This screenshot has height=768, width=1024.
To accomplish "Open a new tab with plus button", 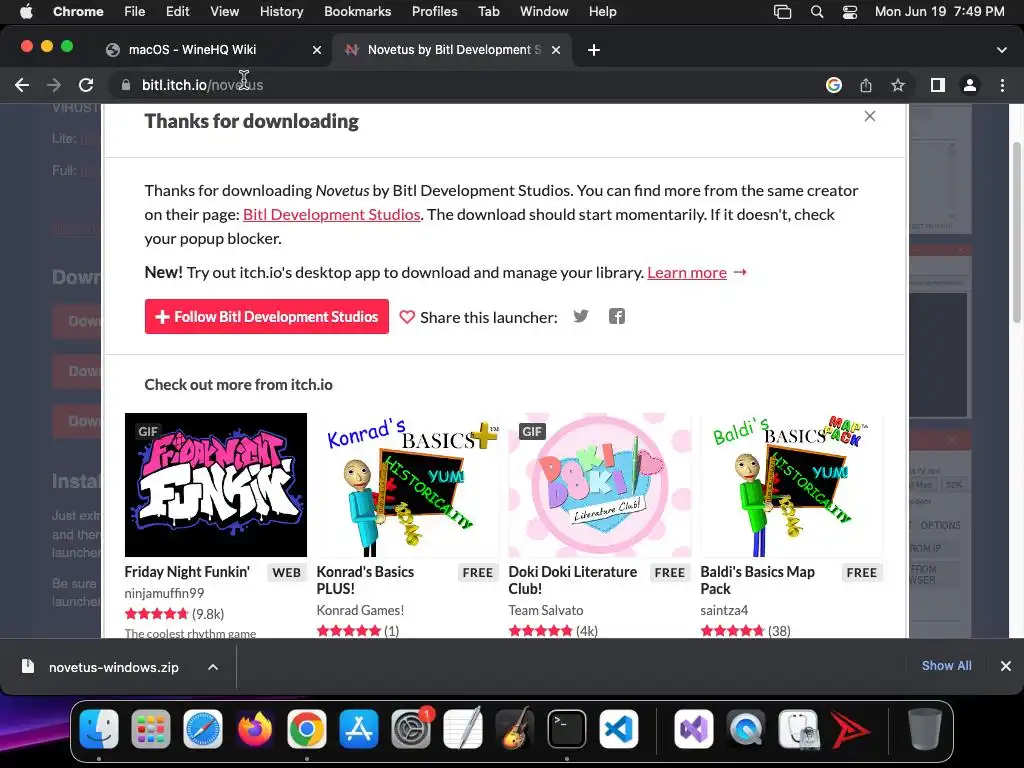I will [594, 50].
